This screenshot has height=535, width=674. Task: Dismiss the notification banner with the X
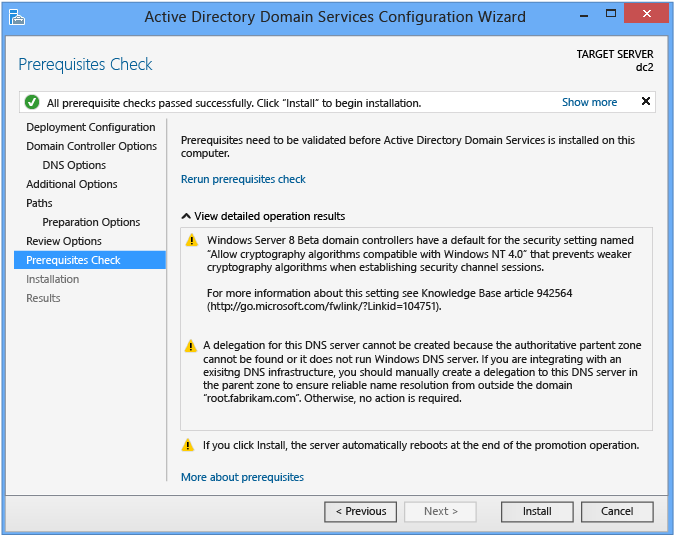645,101
